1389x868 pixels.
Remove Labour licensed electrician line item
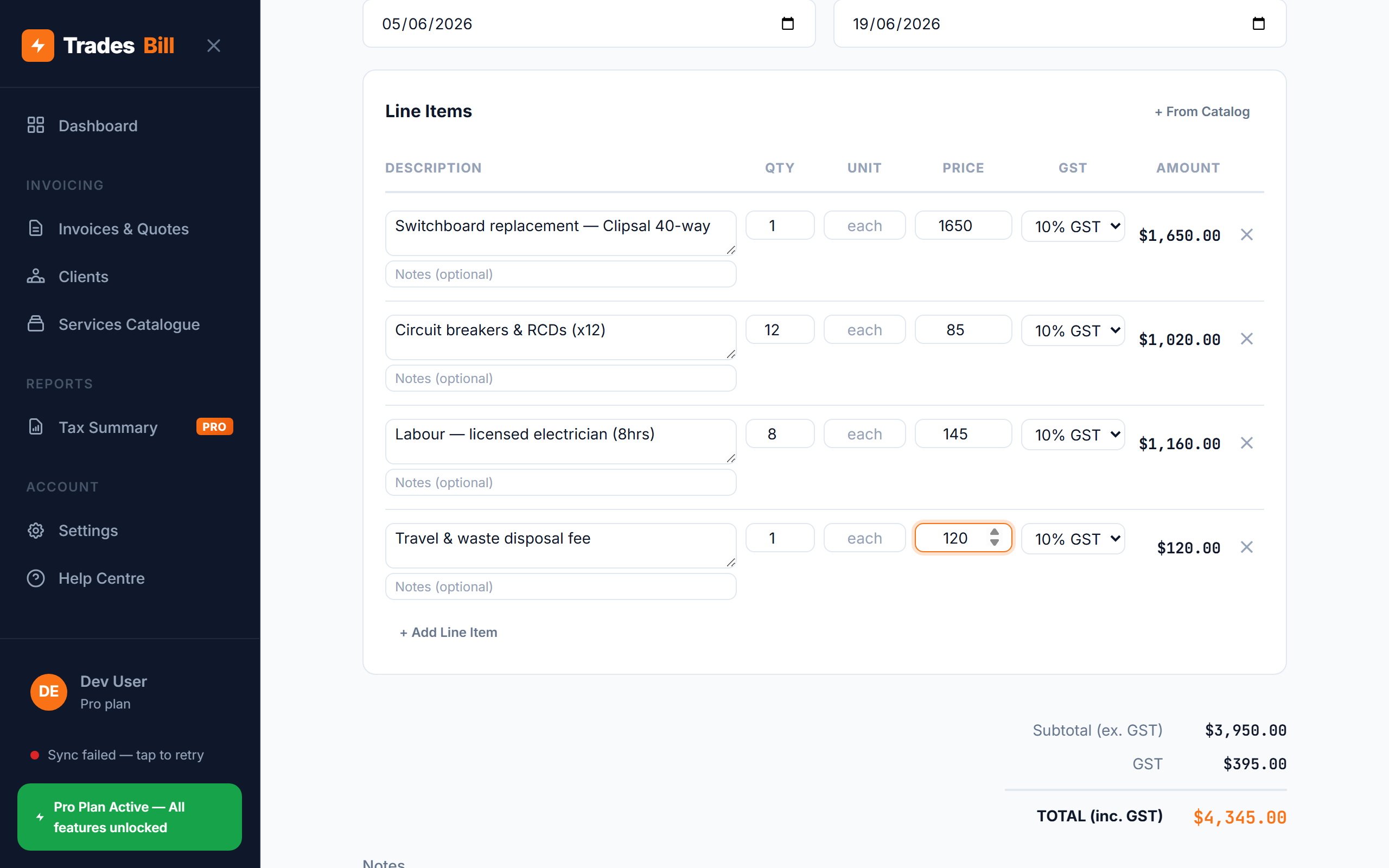click(x=1247, y=443)
